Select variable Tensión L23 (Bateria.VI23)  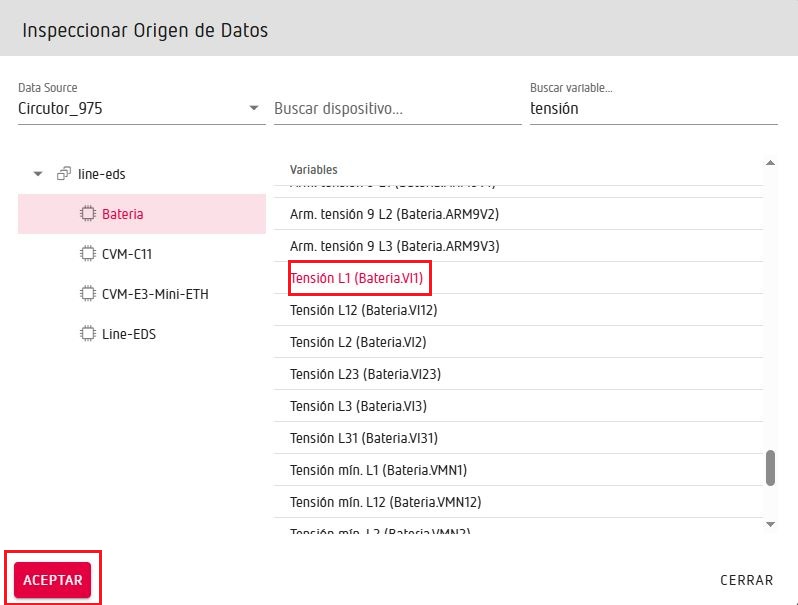518,374
